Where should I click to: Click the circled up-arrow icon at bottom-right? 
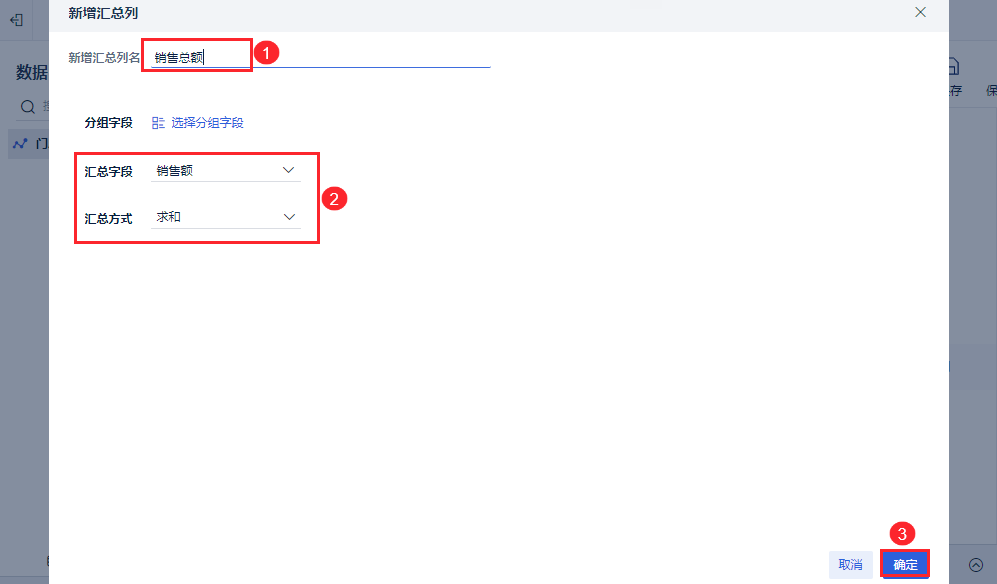tap(975, 564)
